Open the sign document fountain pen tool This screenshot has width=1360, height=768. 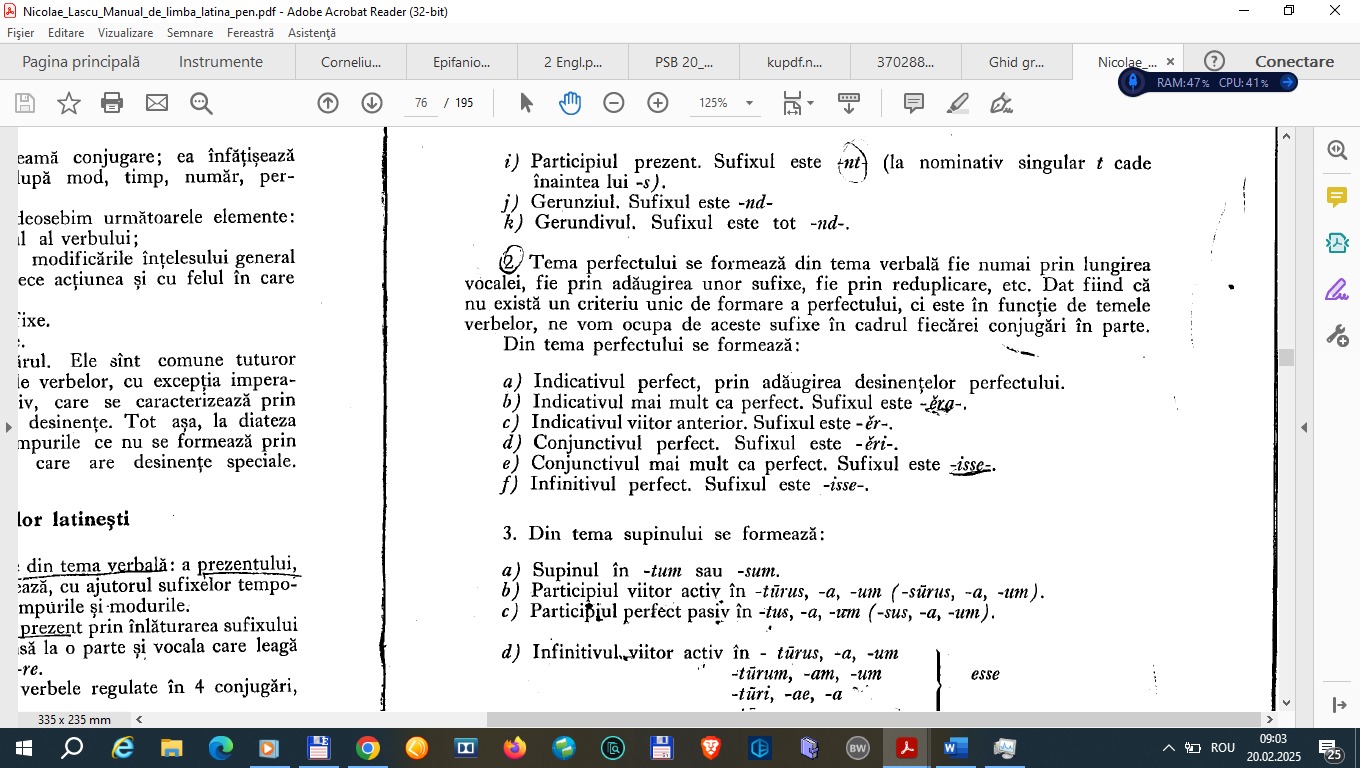pos(1001,103)
